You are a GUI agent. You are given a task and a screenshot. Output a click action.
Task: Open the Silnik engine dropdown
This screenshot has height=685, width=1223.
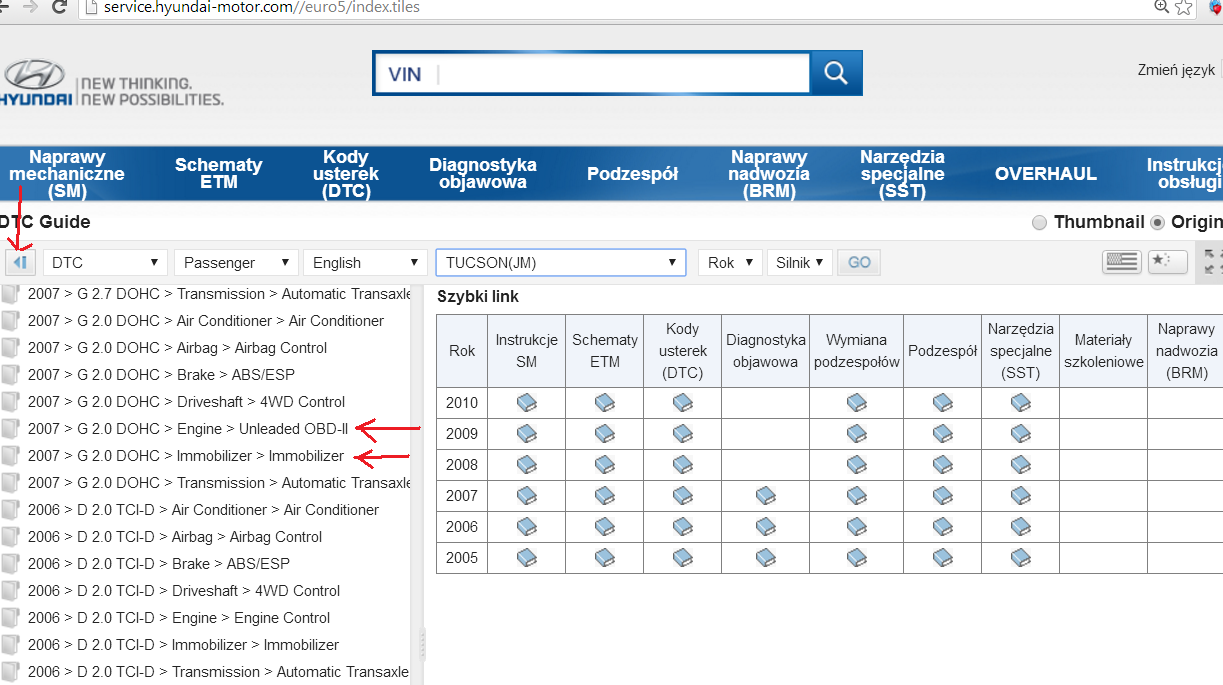(800, 262)
